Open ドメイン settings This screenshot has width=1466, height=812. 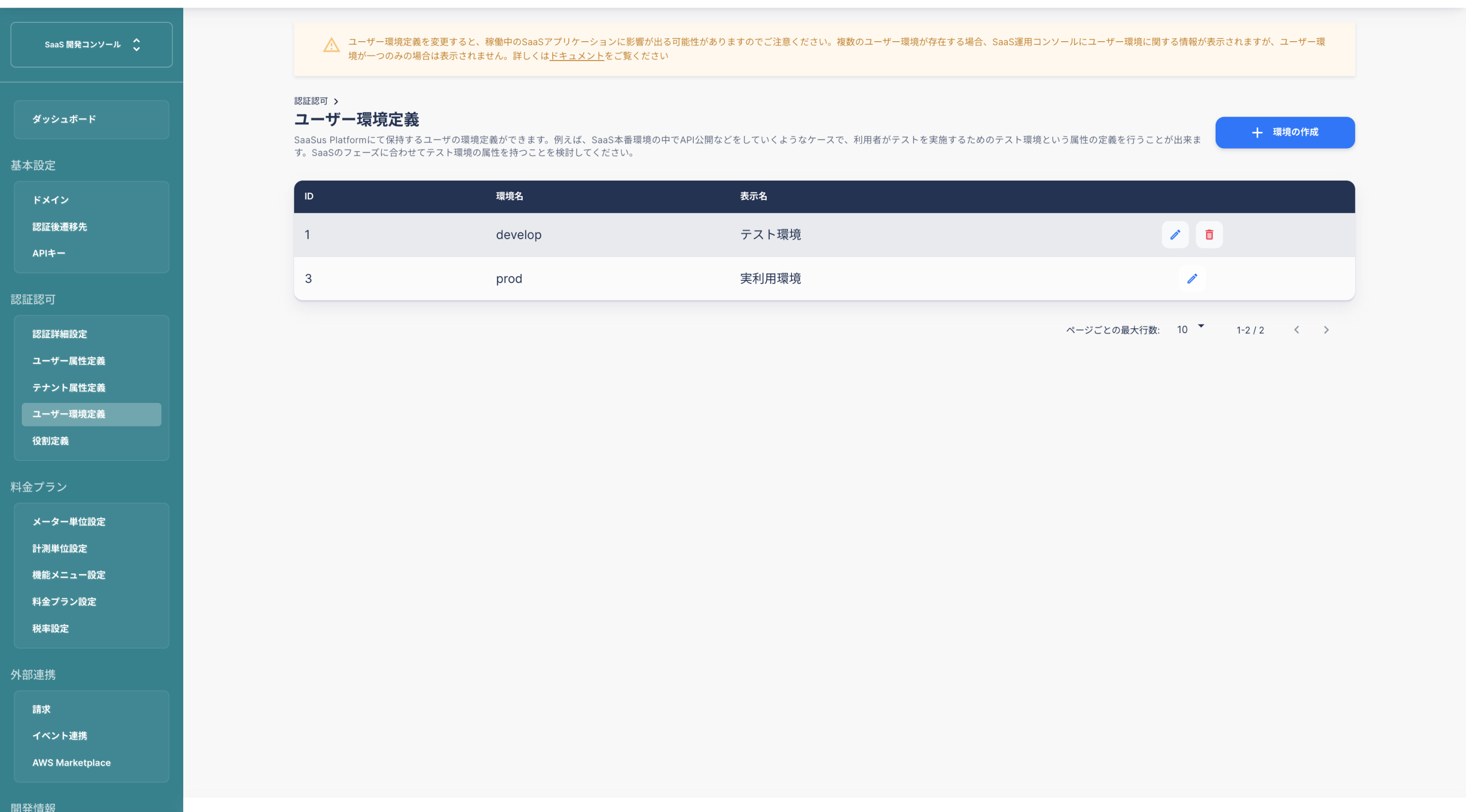click(92, 200)
